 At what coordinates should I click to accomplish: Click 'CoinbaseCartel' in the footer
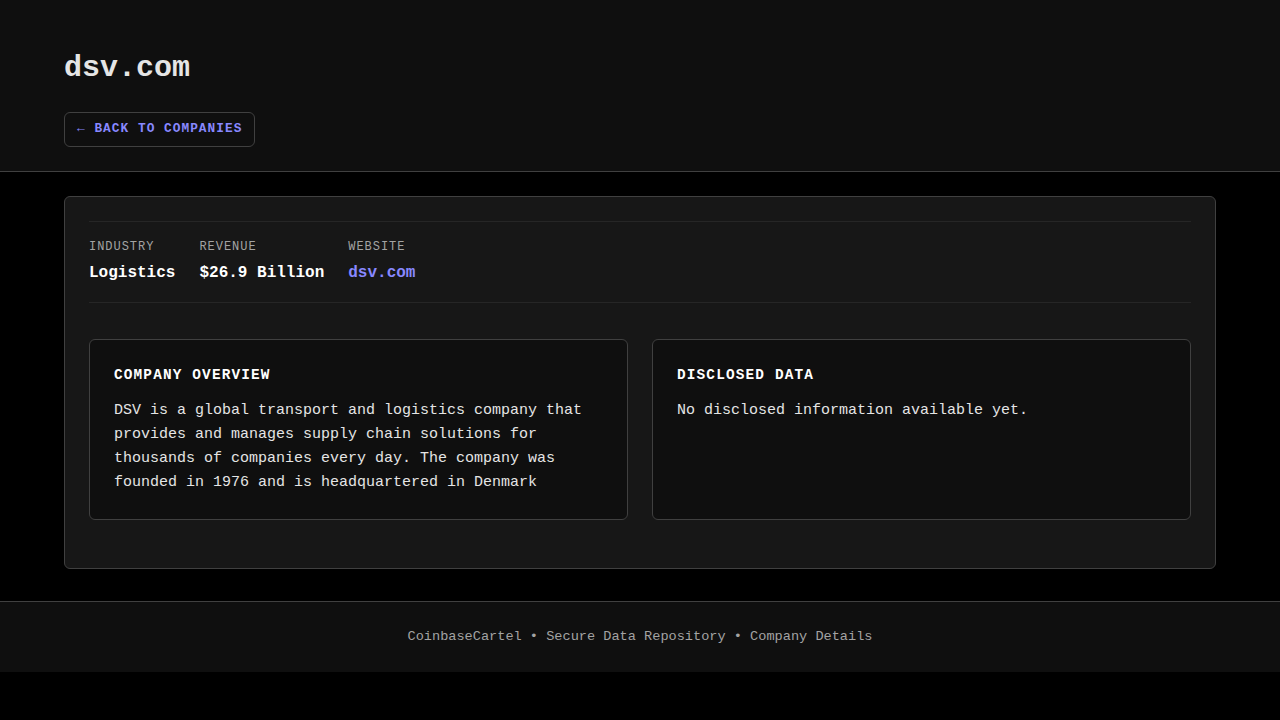[x=464, y=636]
